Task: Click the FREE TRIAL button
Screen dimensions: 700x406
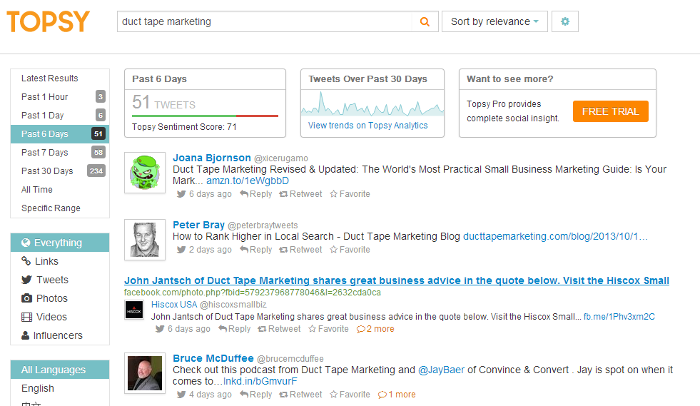Action: point(610,111)
